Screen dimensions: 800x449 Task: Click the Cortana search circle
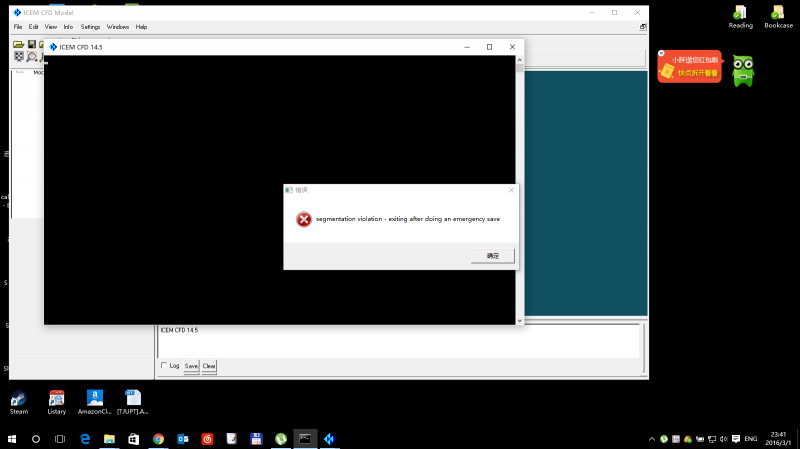pos(36,439)
